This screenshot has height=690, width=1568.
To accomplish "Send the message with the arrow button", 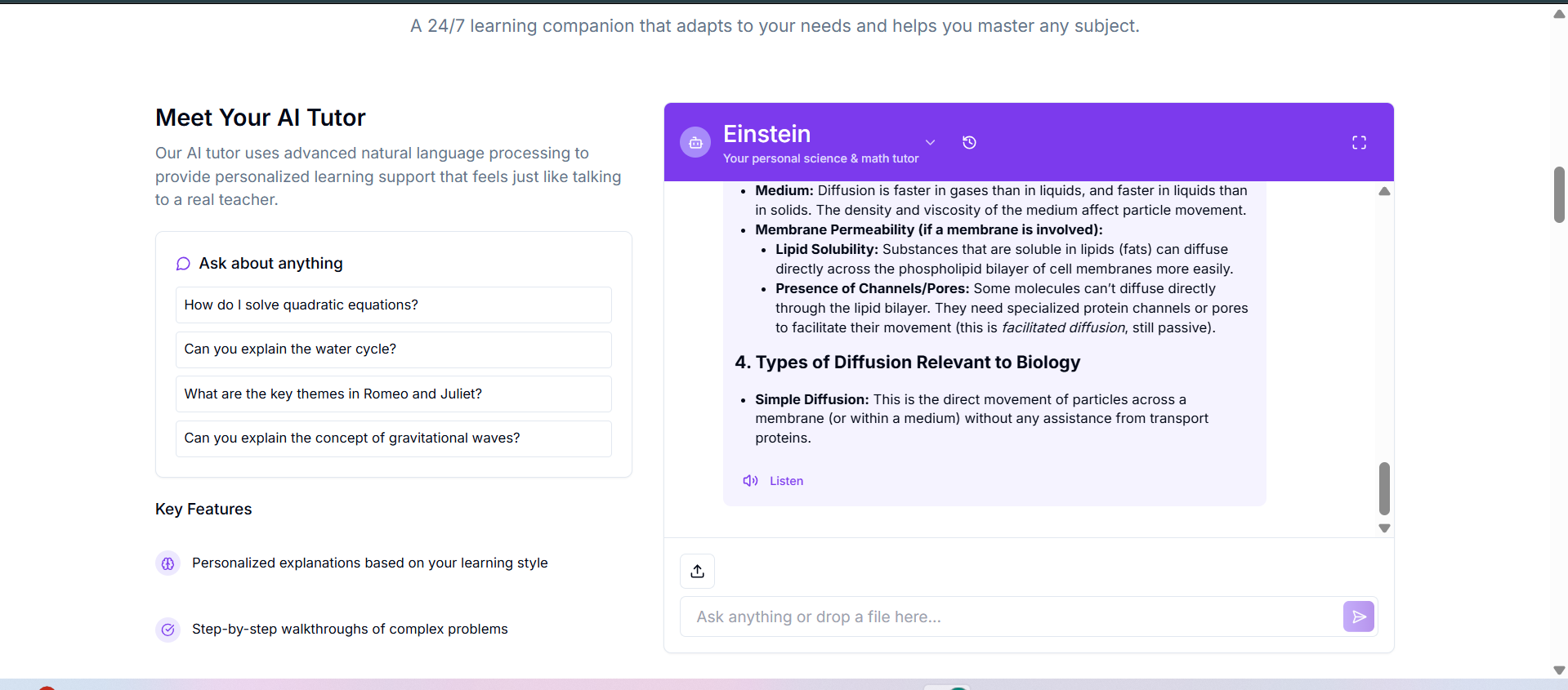I will pos(1358,617).
